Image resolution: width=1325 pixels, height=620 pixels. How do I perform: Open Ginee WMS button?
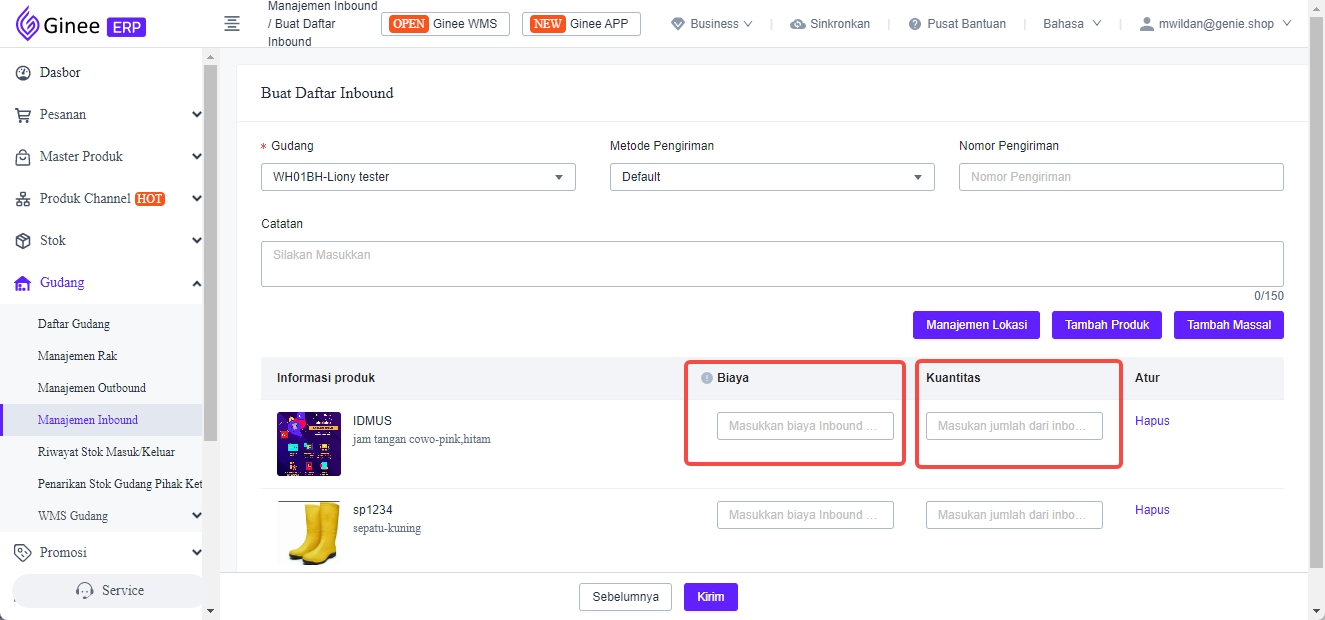446,24
